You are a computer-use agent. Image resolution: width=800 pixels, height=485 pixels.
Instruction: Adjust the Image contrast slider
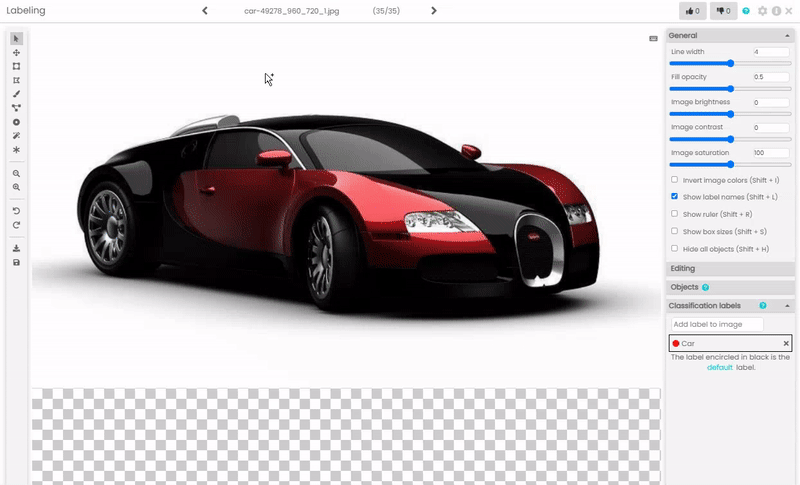point(730,139)
